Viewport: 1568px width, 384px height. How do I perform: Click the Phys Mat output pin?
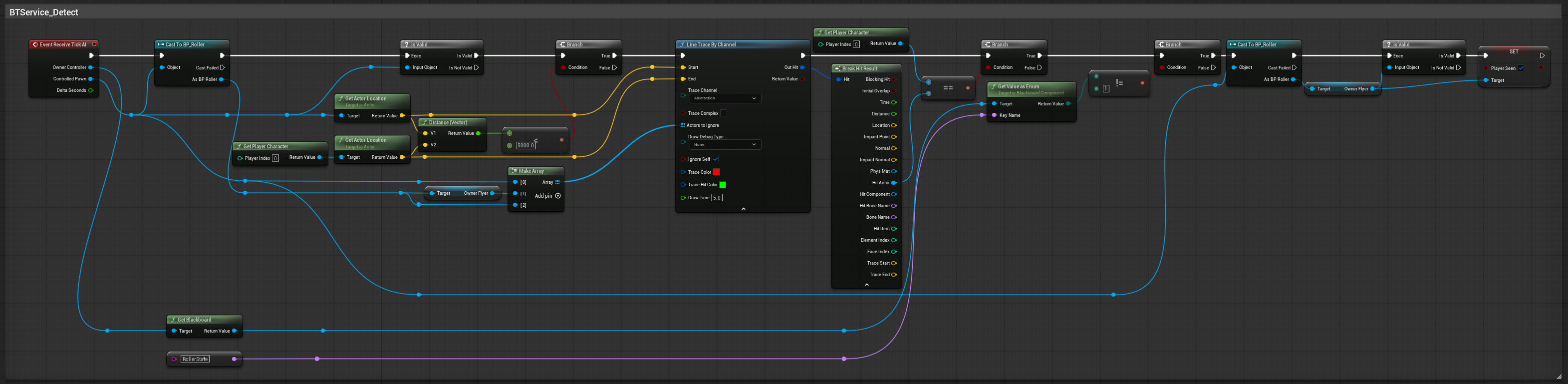[x=894, y=171]
